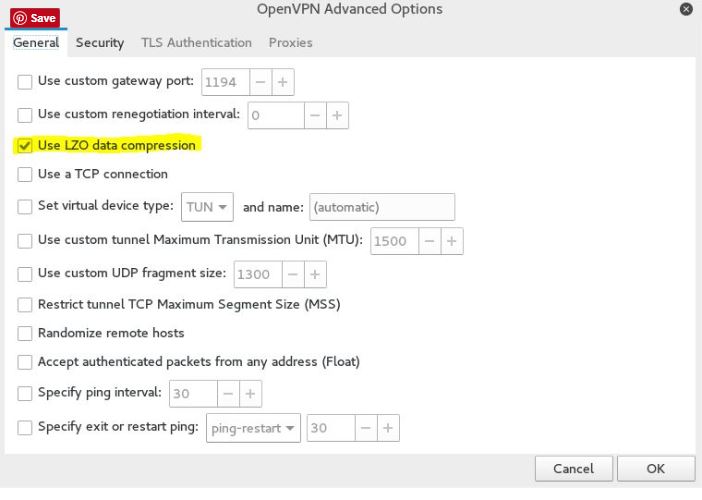Increase tunnel MTU with plus button
The width and height of the screenshot is (702, 500).
(x=452, y=241)
